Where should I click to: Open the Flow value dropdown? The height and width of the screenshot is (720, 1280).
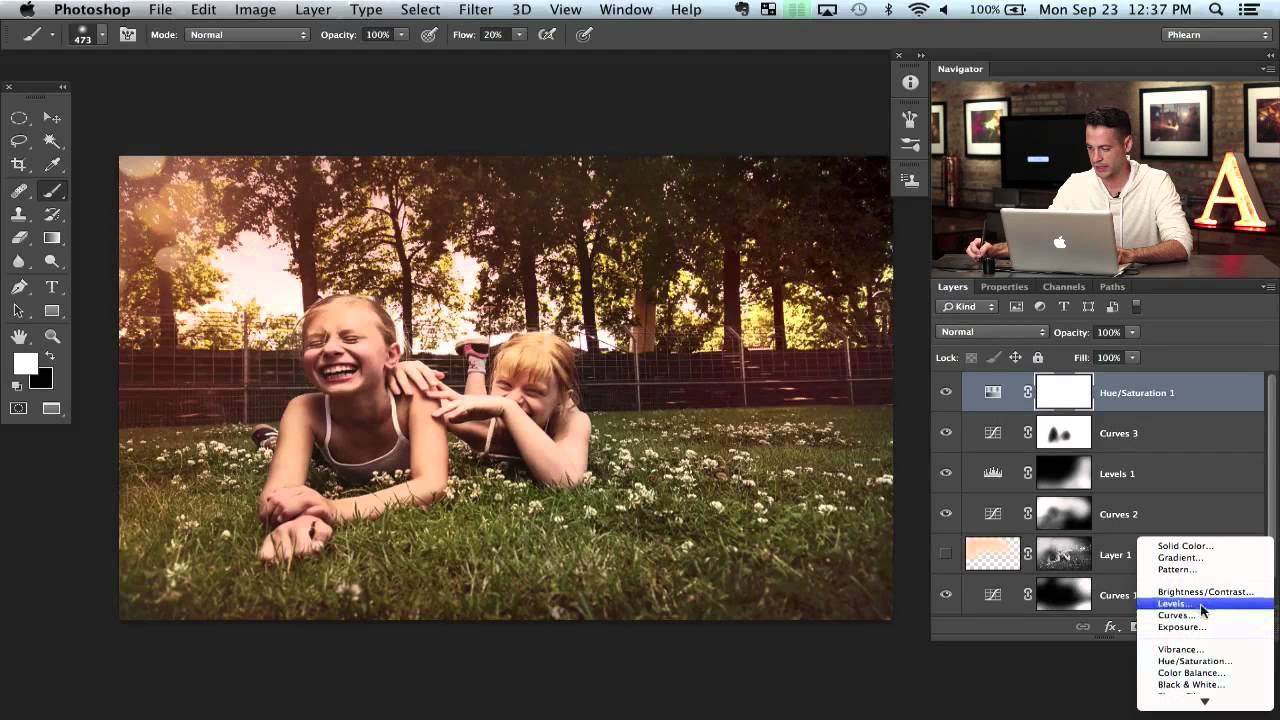[x=518, y=34]
